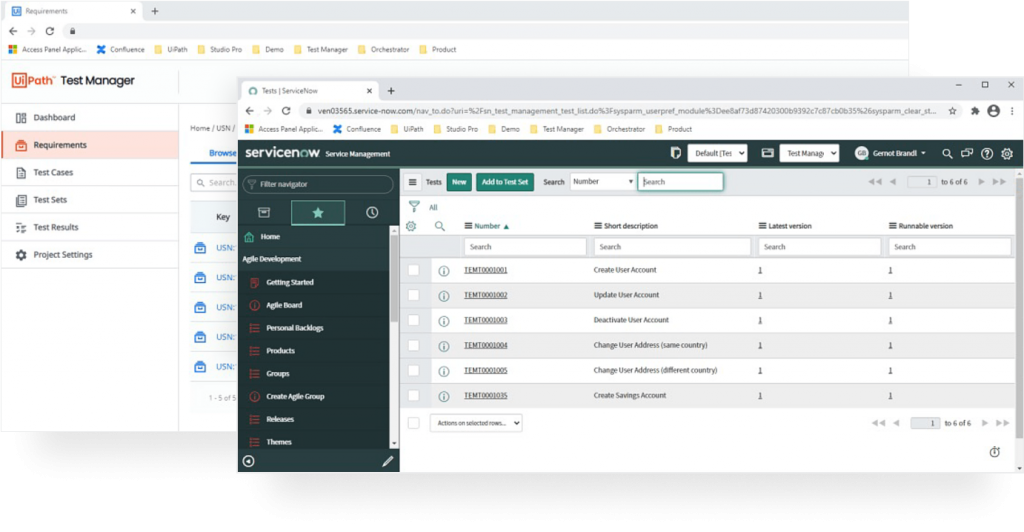Viewport: 1024px width, 532px height.
Task: Check the box for Create User Account row
Action: point(414,271)
